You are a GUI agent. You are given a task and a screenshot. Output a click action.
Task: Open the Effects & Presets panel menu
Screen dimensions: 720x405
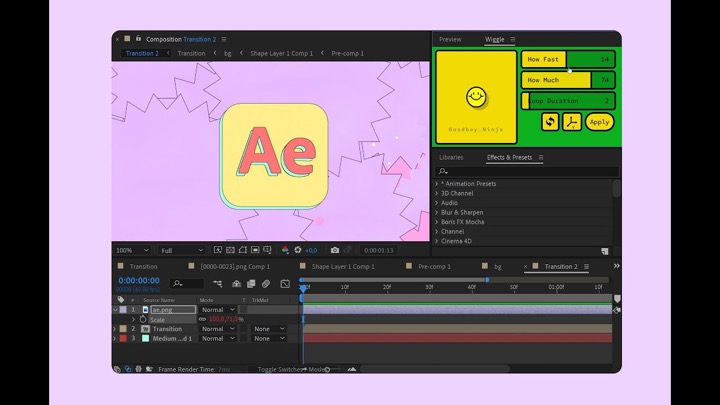[541, 158]
